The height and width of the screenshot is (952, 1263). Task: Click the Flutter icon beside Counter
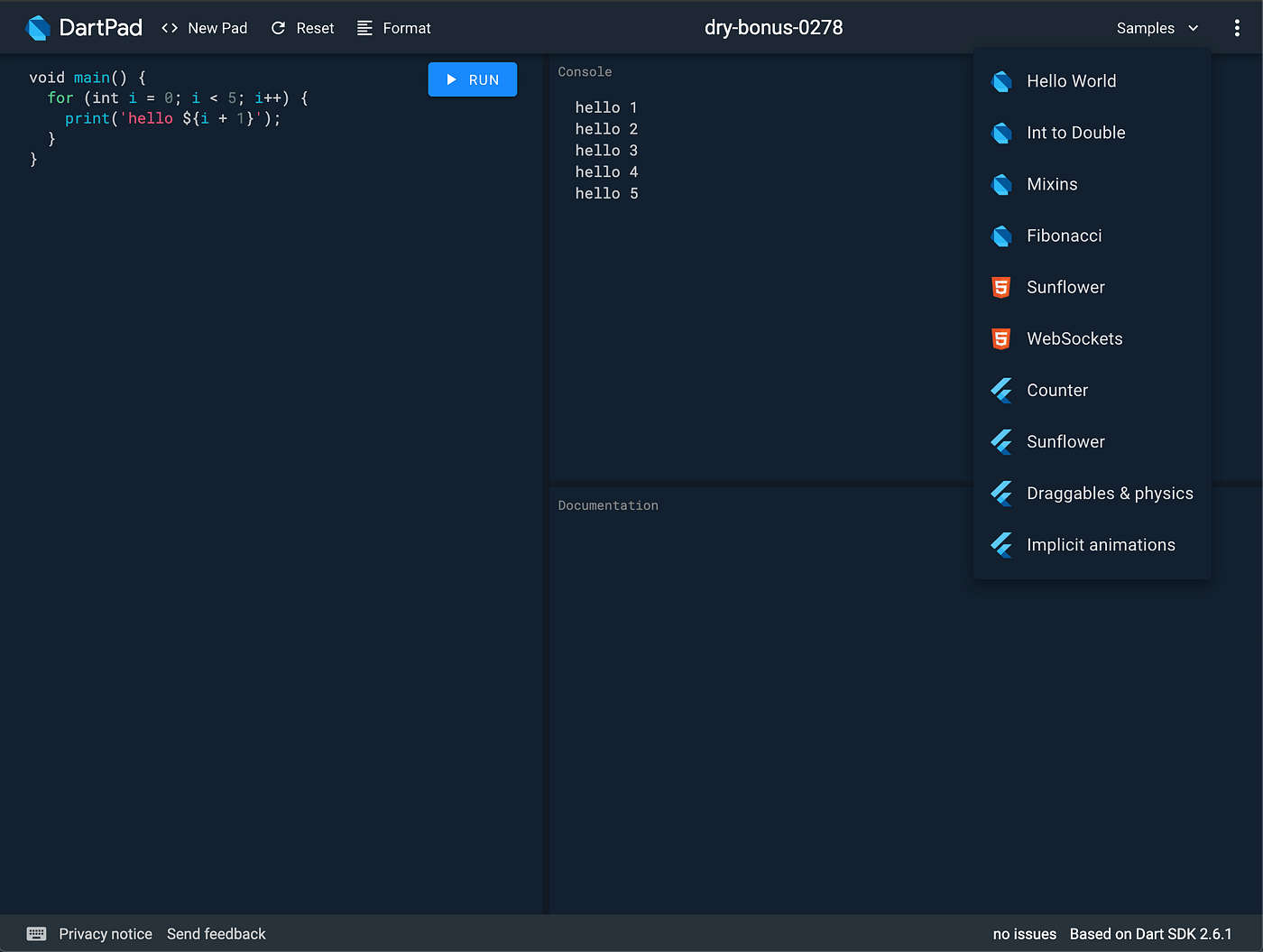(1001, 390)
